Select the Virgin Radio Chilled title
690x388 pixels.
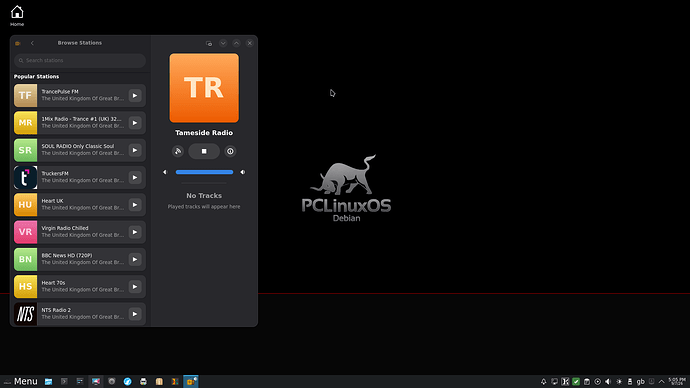click(x=65, y=228)
